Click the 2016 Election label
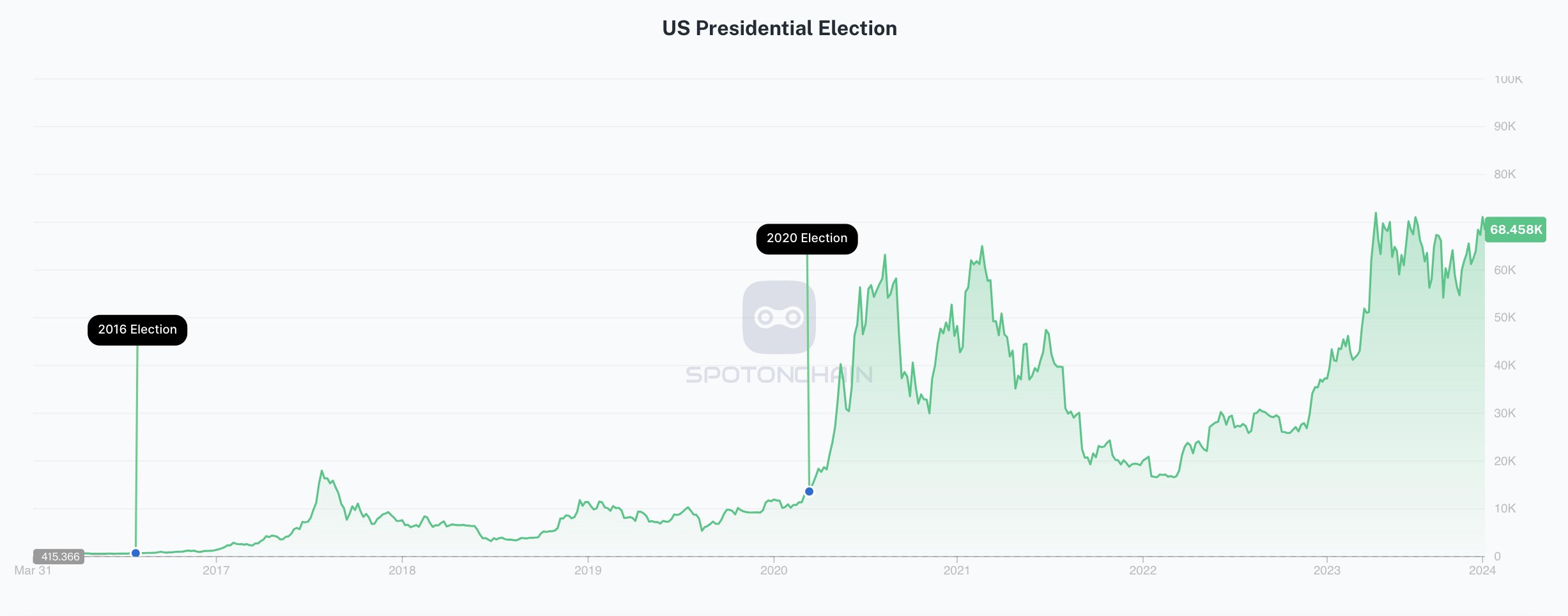Image resolution: width=1568 pixels, height=616 pixels. click(x=137, y=330)
